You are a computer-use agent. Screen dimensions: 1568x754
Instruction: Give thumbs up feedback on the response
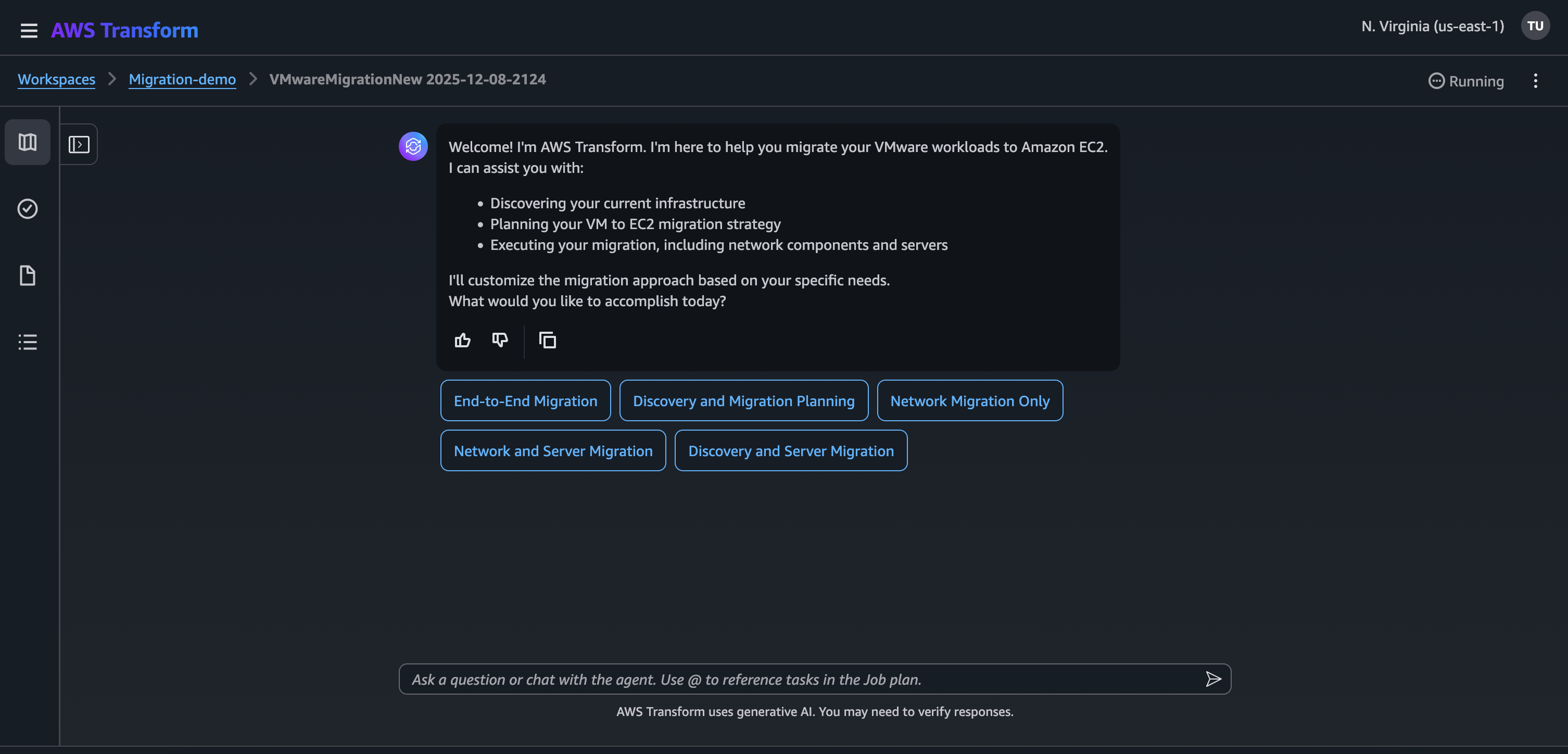[x=462, y=340]
